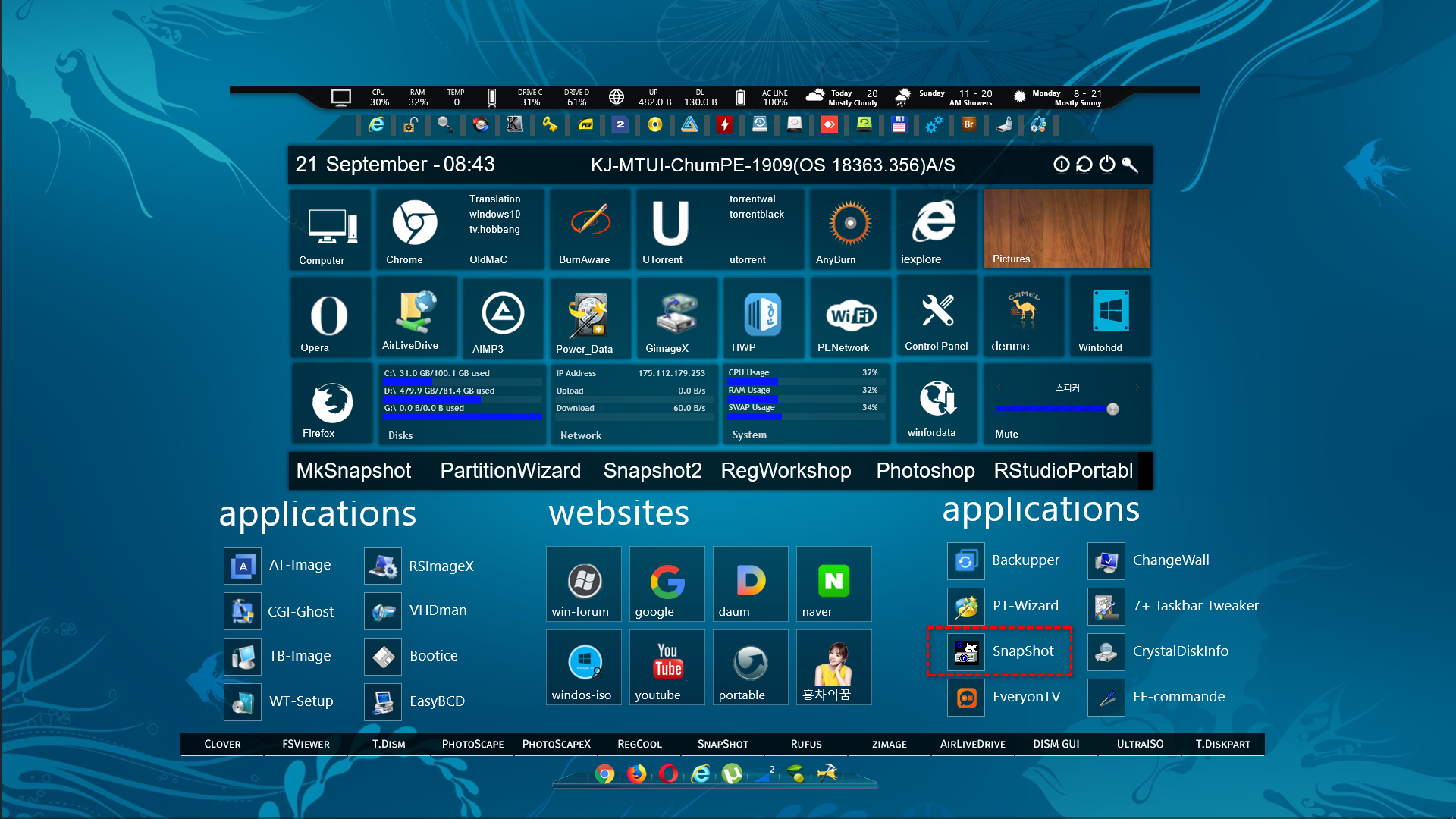Viewport: 1456px width, 819px height.
Task: Open Translation link under Chrome tile
Action: click(494, 199)
